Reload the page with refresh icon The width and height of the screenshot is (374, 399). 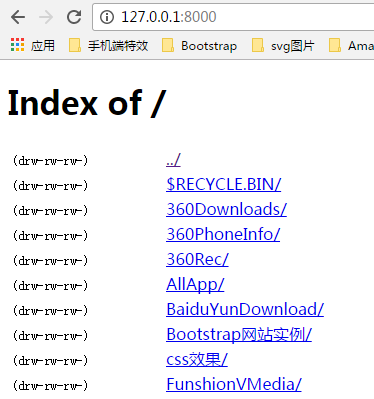[74, 17]
